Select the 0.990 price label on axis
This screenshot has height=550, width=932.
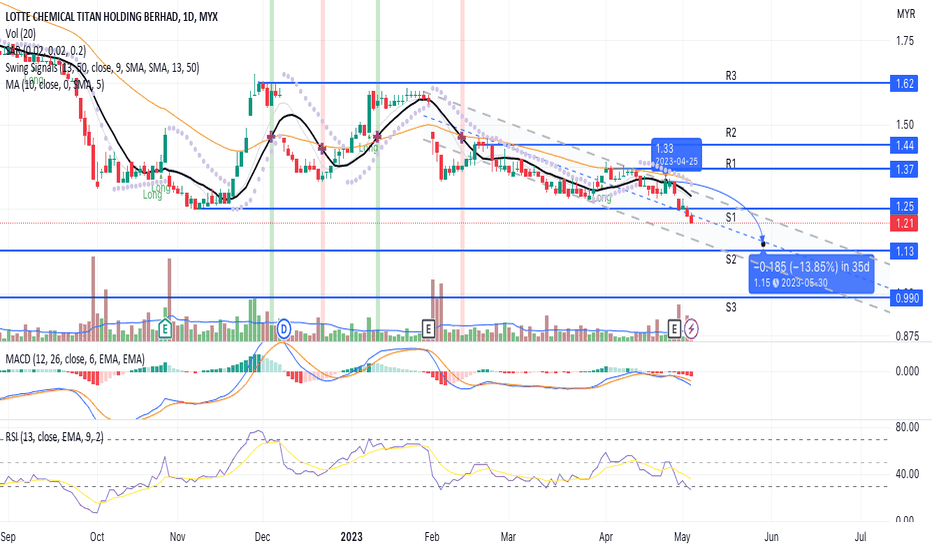[x=906, y=298]
